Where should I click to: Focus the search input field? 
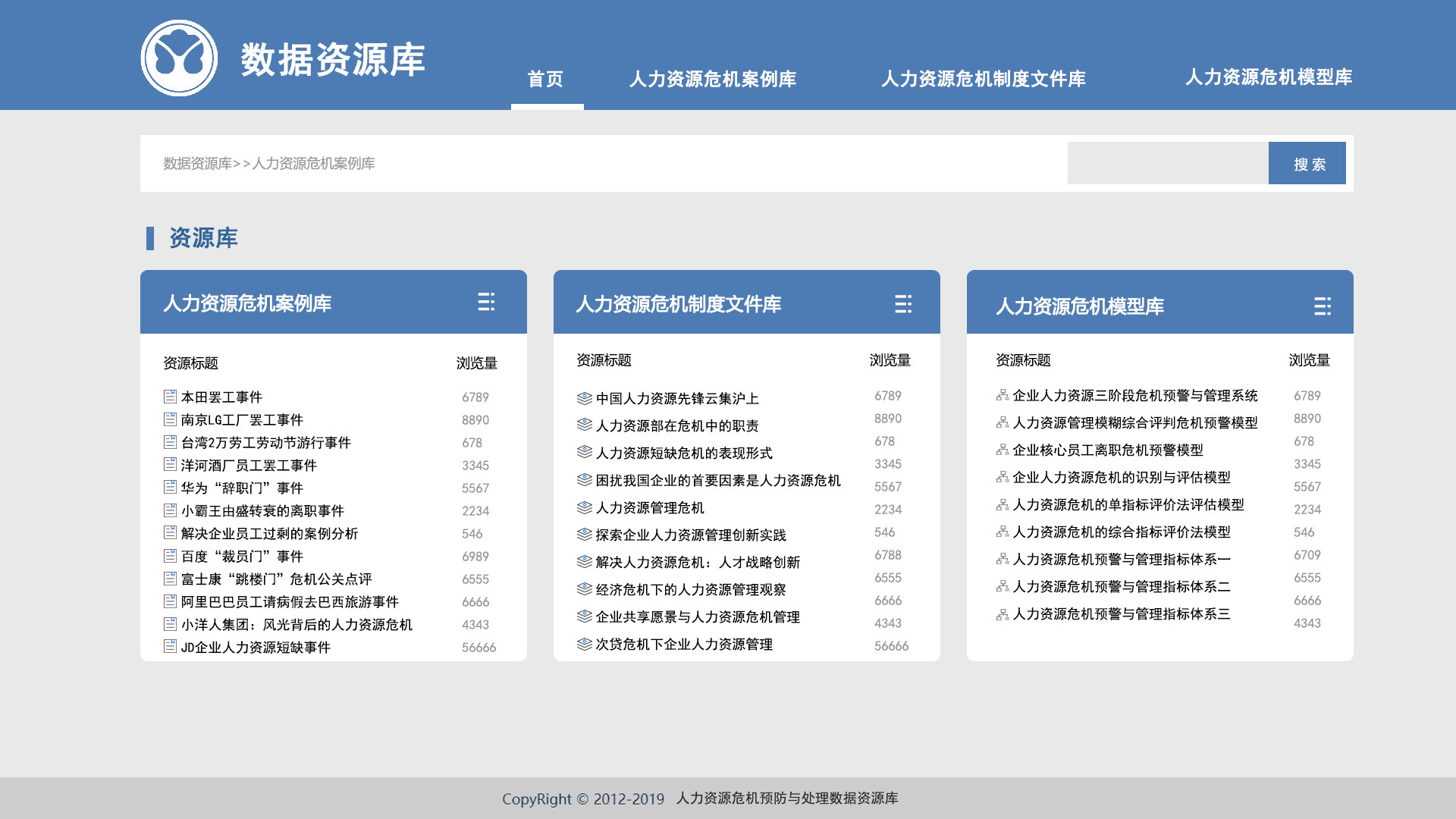[x=1167, y=163]
